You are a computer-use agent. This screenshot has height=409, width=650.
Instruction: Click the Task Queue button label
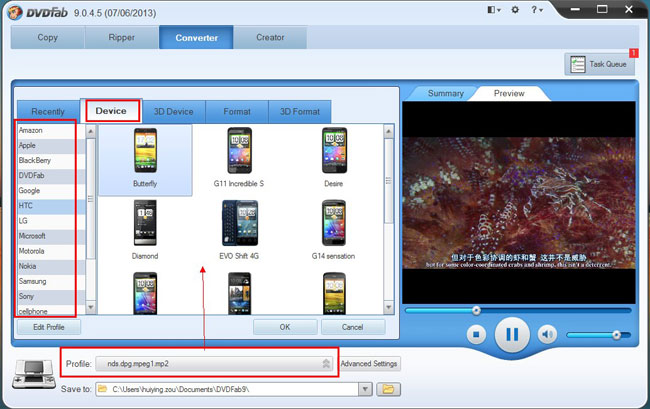pyautogui.click(x=608, y=64)
